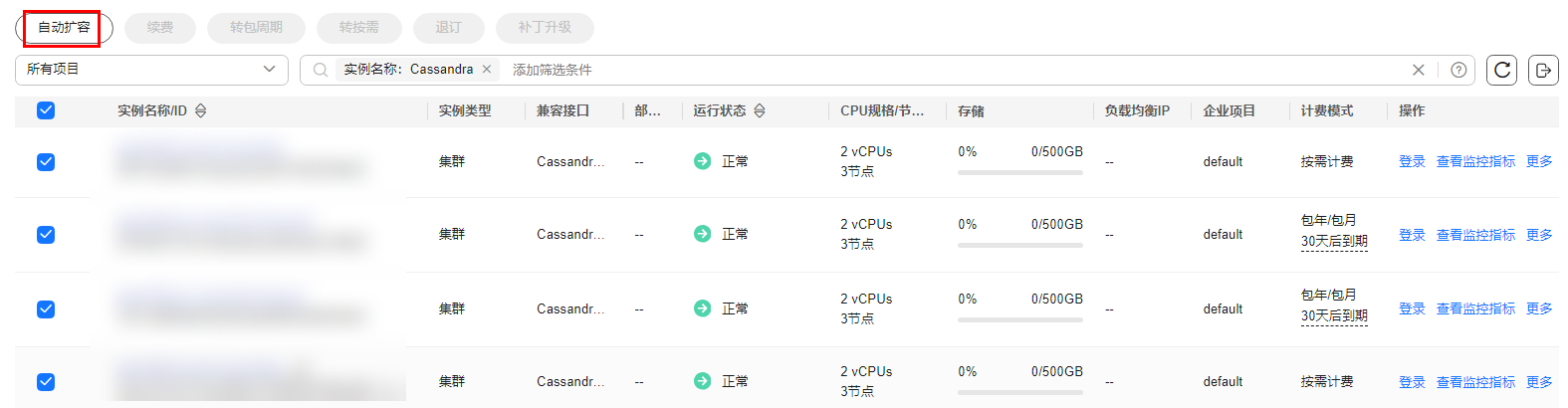
Task: Toggle the select-all header checkbox
Action: click(46, 110)
